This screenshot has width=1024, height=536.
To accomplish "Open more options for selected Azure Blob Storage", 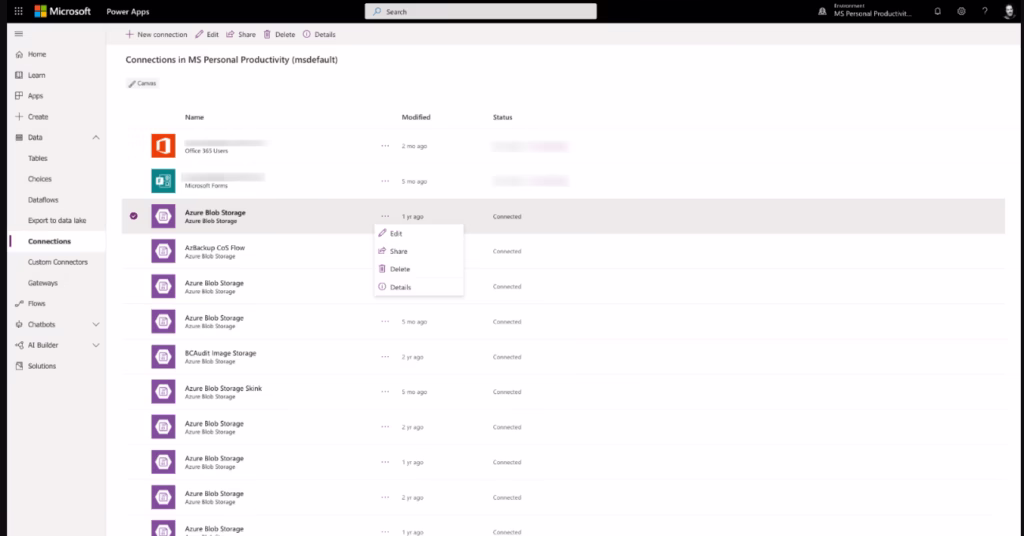I will click(x=385, y=216).
